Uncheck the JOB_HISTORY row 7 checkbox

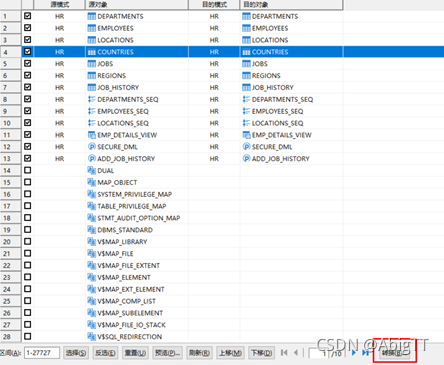(28, 87)
